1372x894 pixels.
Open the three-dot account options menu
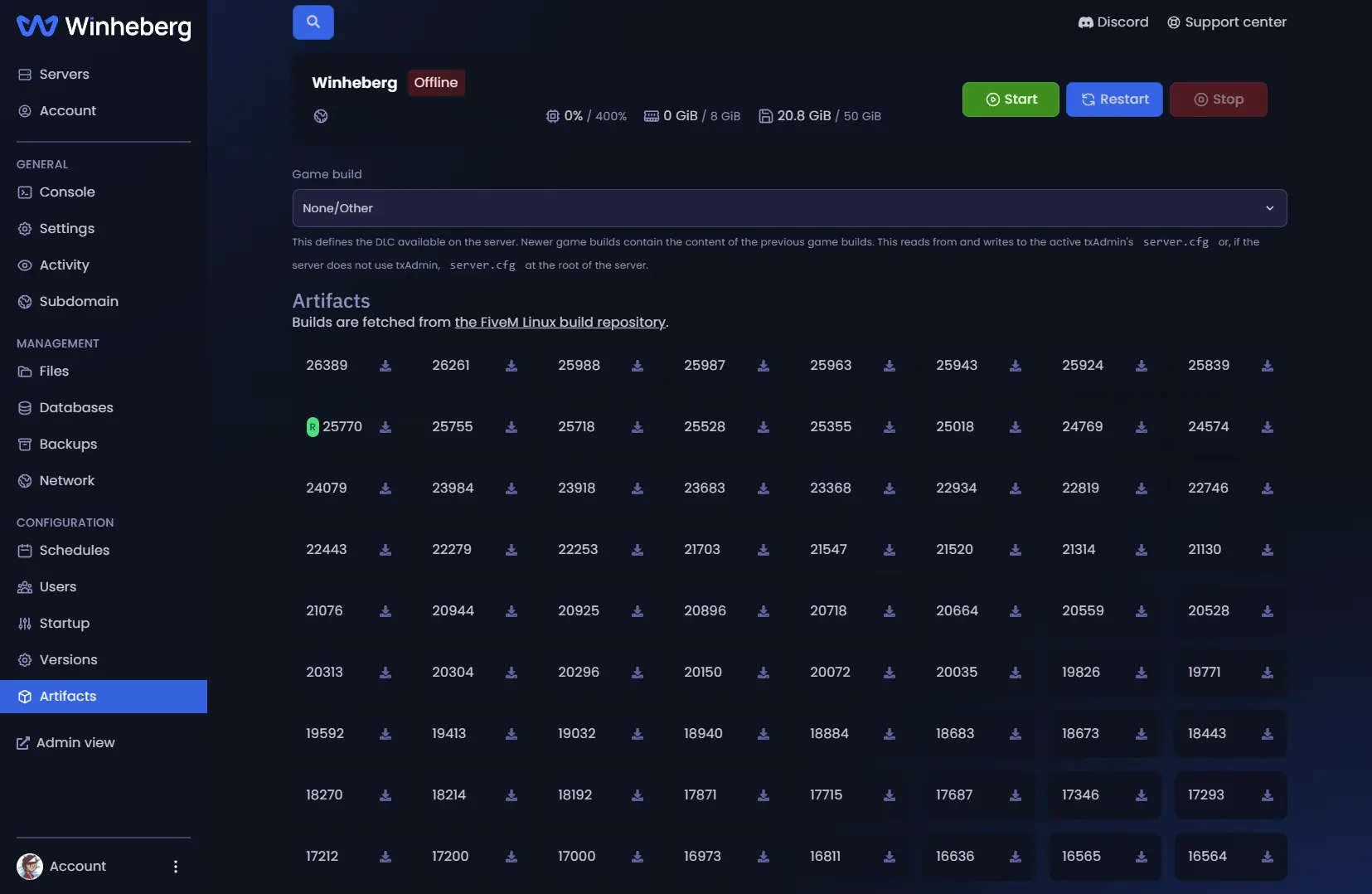pos(176,867)
